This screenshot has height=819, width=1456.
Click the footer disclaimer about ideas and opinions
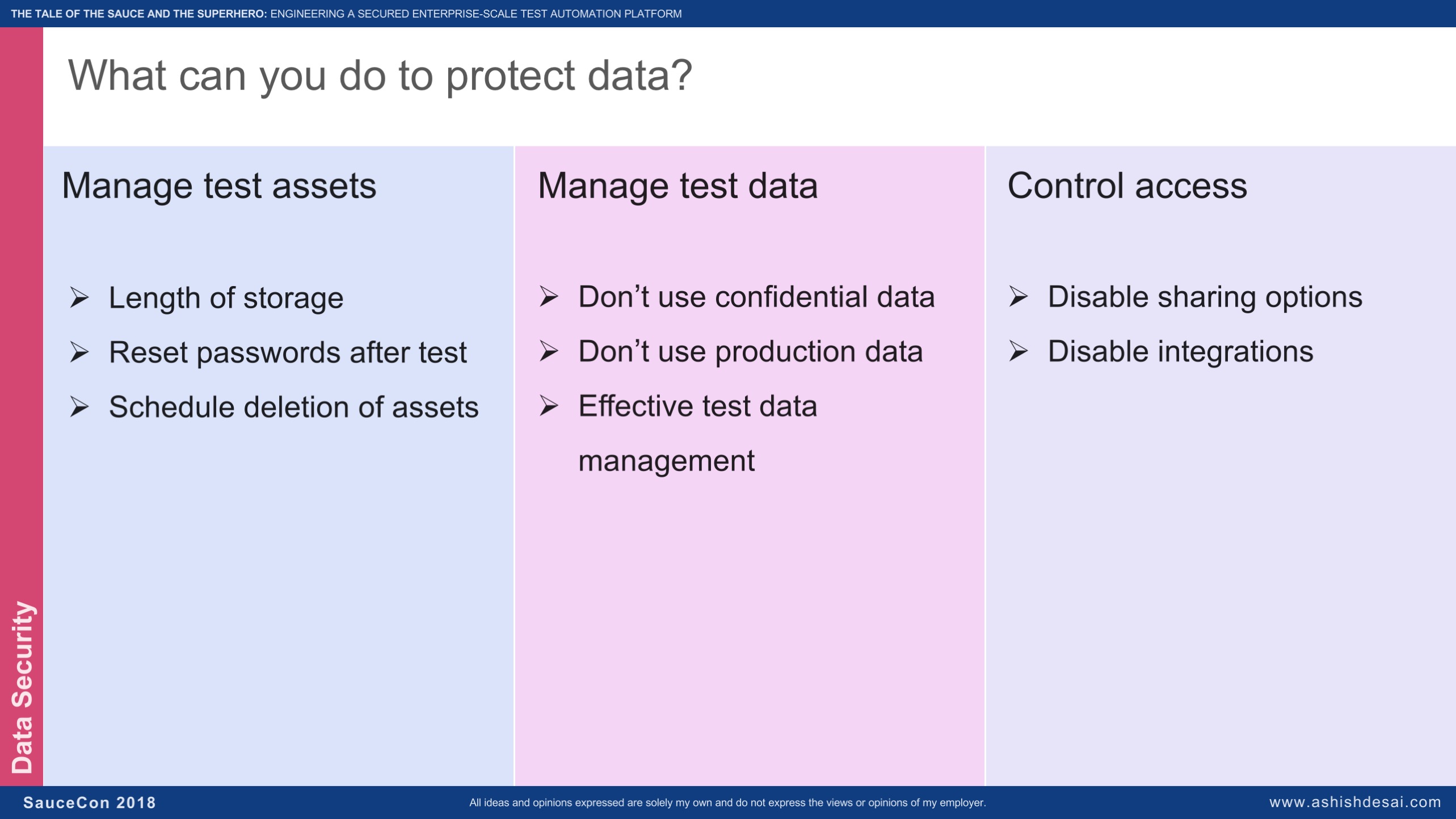[727, 803]
